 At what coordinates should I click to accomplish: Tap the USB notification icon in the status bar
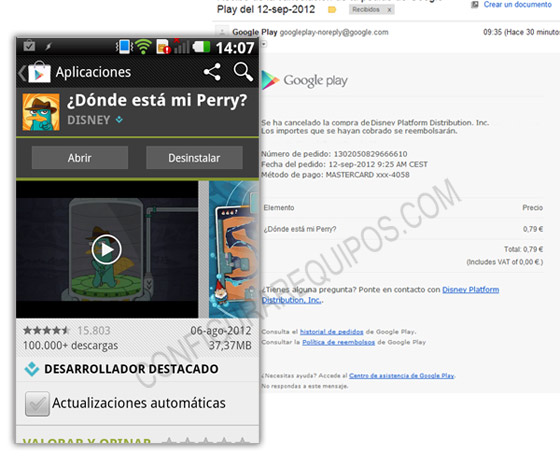coord(49,46)
